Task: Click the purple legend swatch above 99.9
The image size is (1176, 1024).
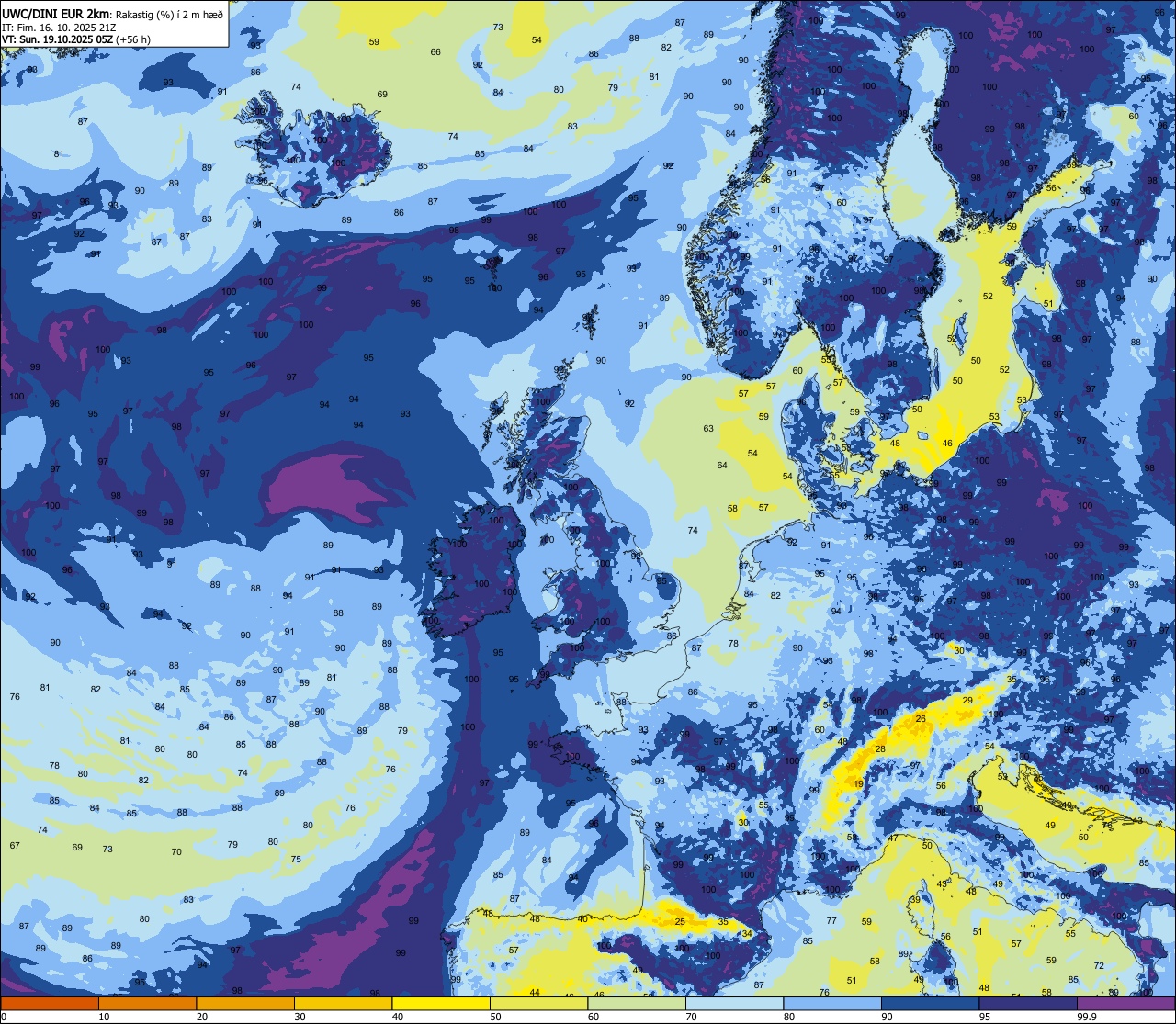Action: pos(1125,1004)
